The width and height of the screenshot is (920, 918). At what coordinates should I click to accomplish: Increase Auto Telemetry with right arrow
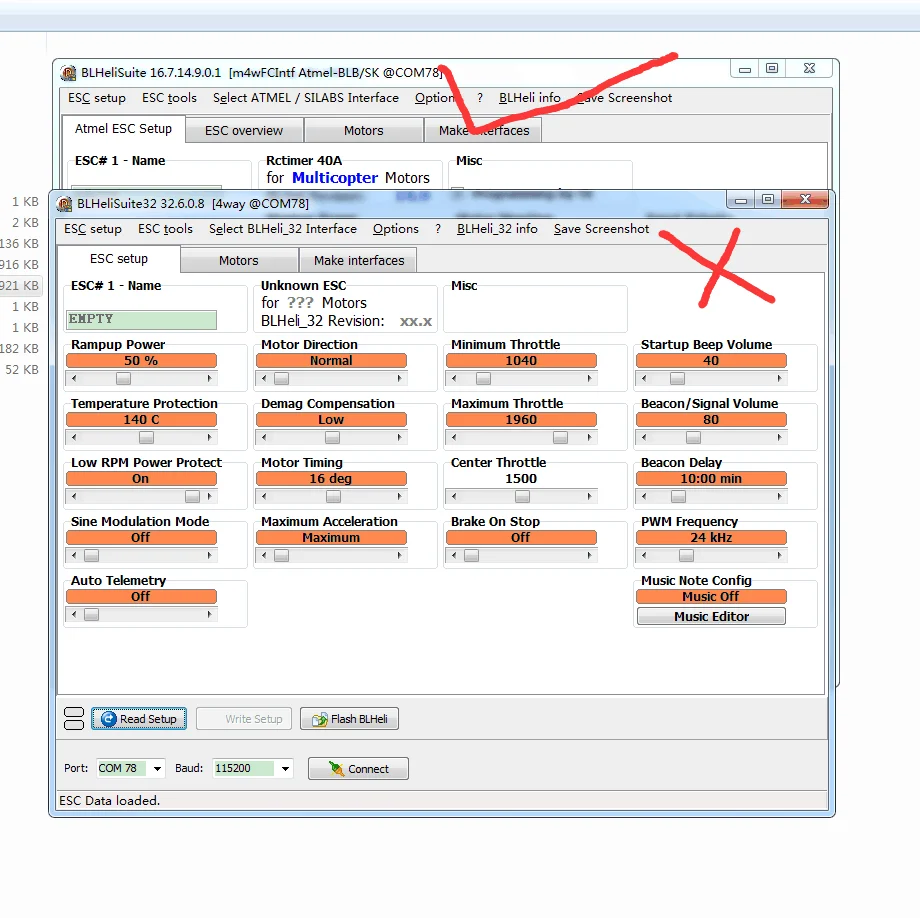(209, 614)
